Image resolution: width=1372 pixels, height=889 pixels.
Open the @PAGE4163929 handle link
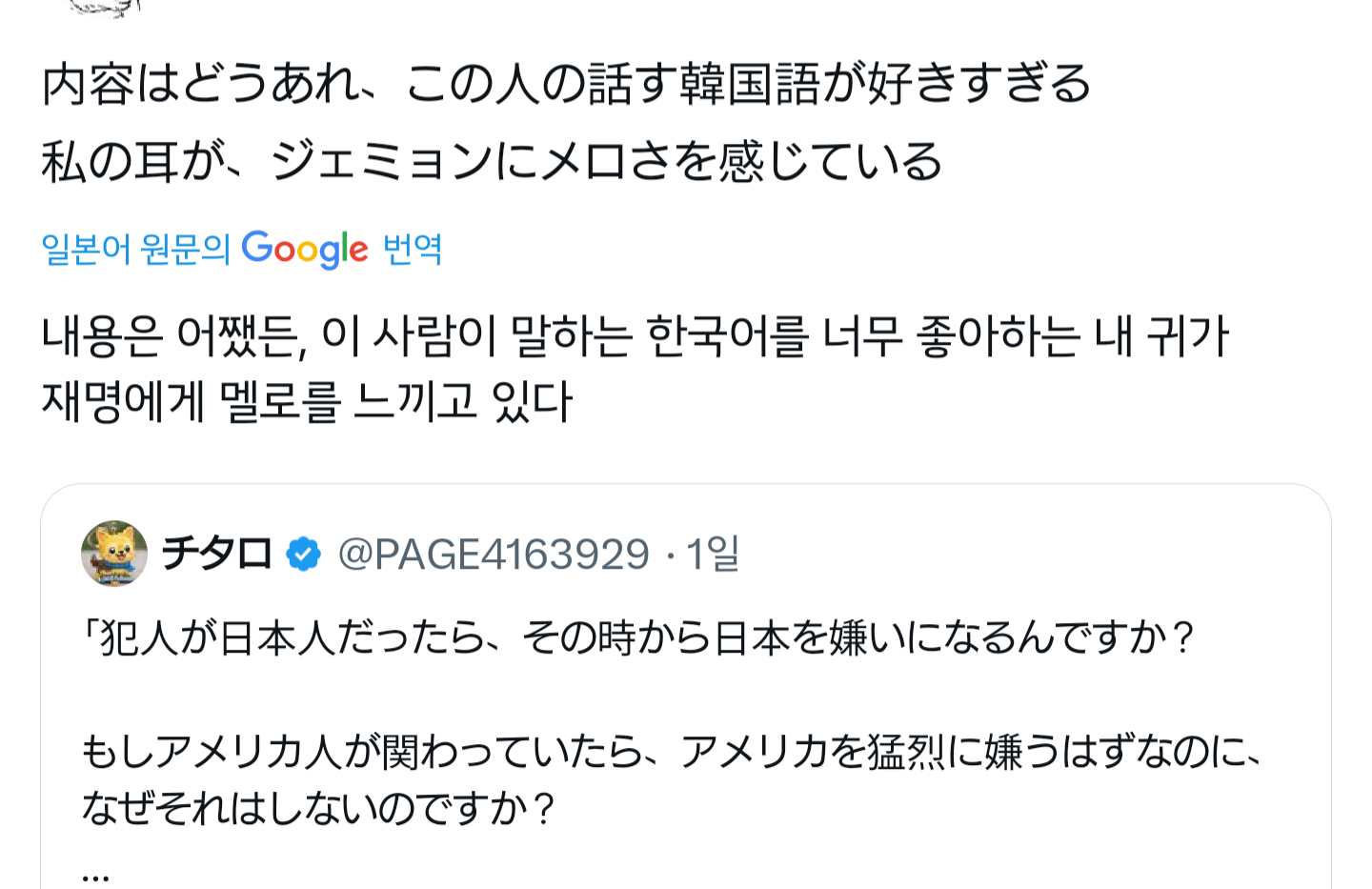click(x=494, y=554)
